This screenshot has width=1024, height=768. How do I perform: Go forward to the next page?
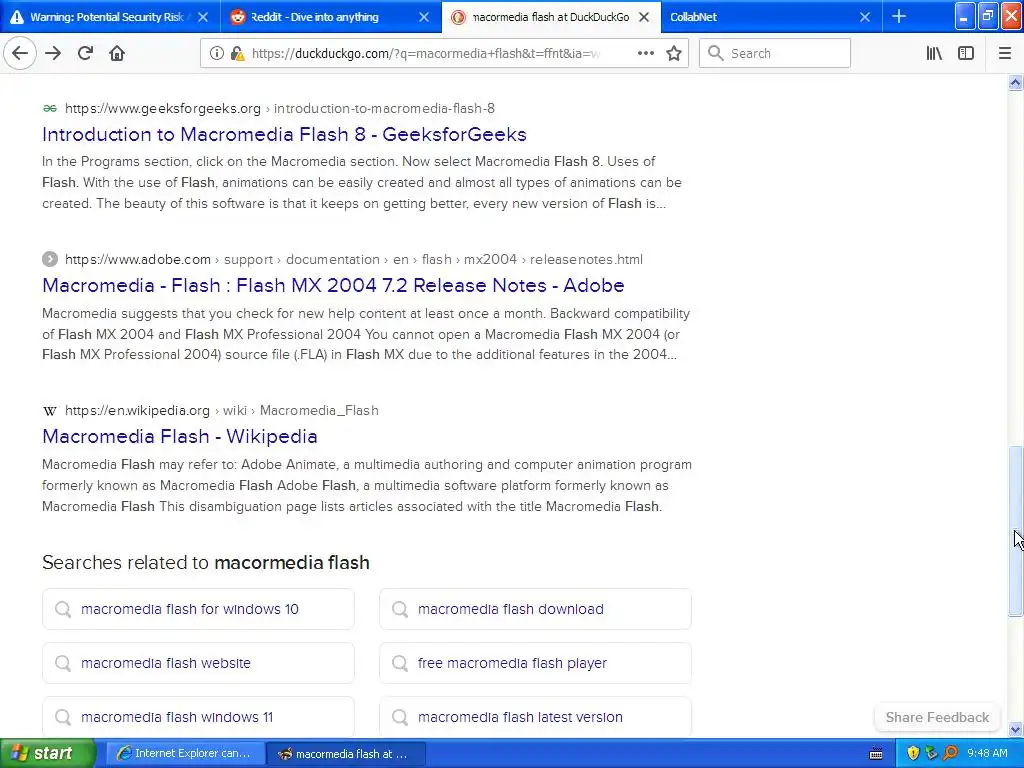53,54
